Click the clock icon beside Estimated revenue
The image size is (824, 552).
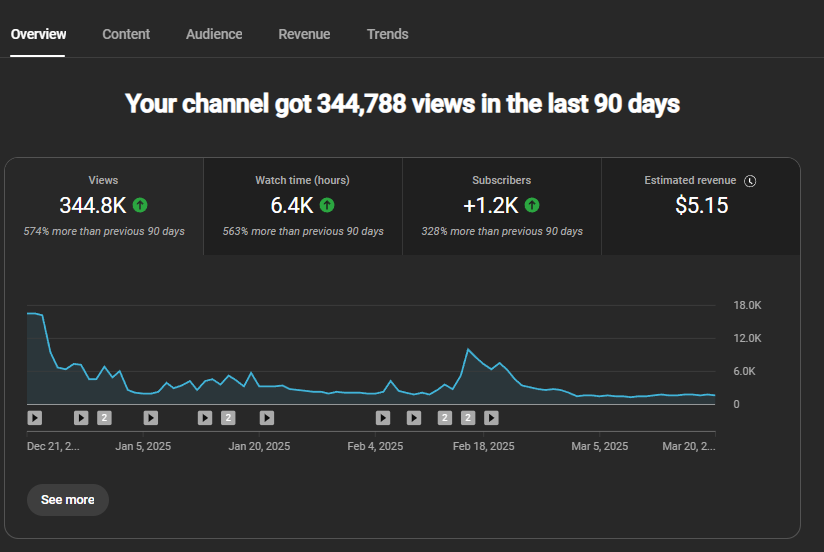pyautogui.click(x=750, y=181)
